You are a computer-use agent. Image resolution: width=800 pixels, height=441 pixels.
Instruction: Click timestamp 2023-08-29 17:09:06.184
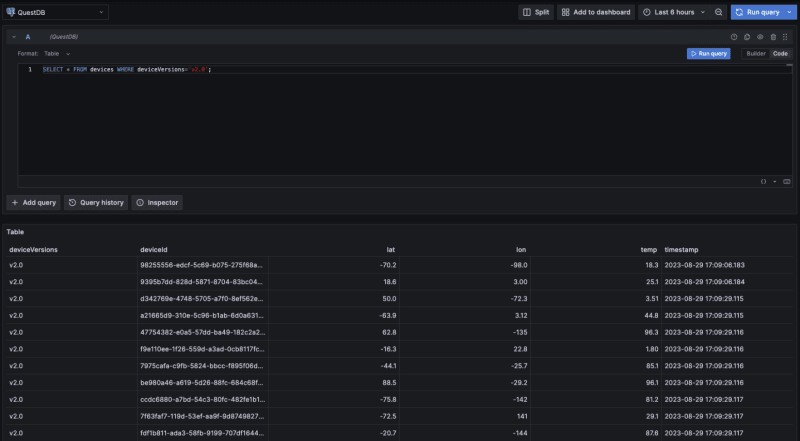click(704, 282)
